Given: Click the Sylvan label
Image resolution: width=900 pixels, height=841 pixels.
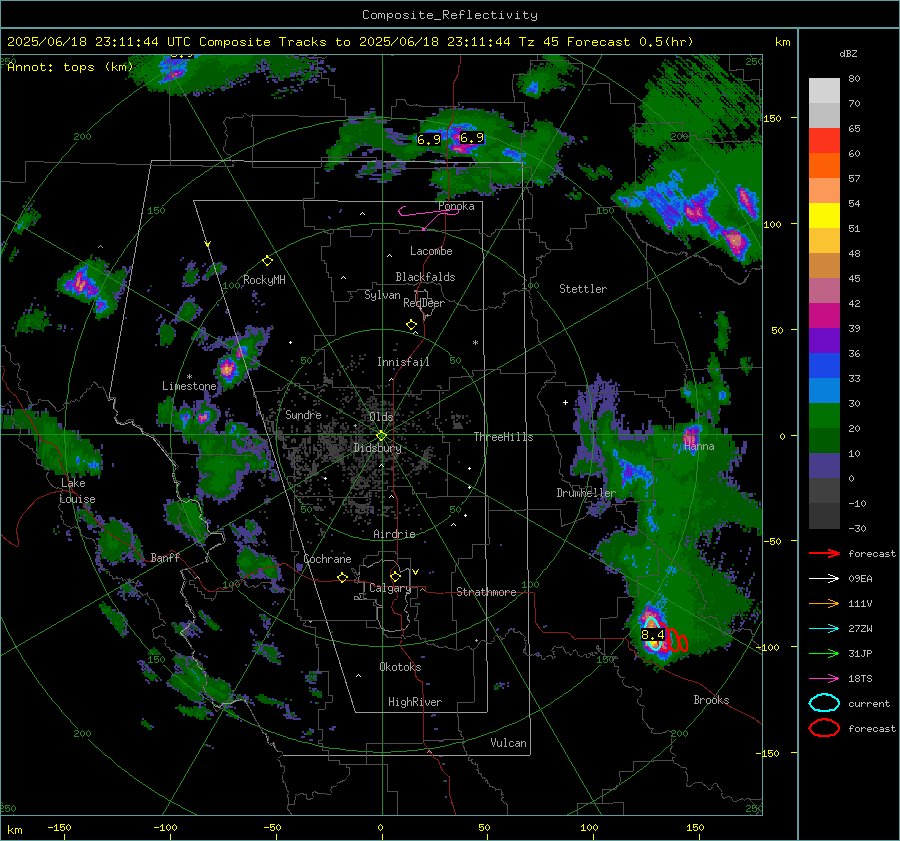Looking at the screenshot, I should (382, 295).
